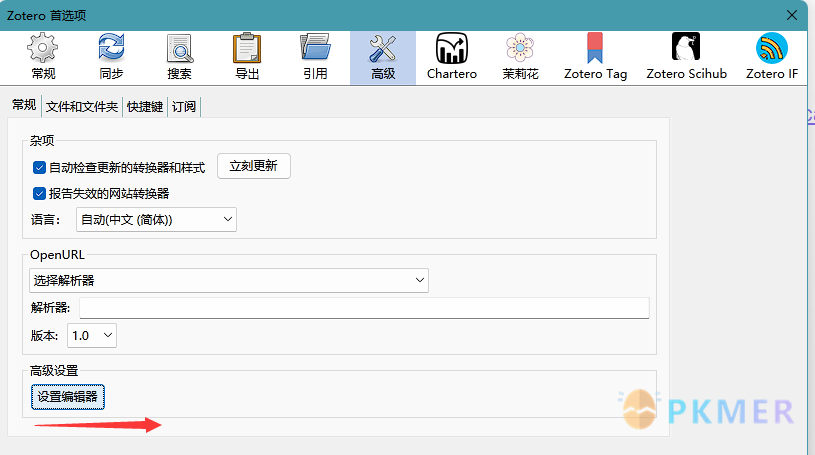Open the 常规 (General) gear preferences pane
The image size is (815, 455).
pos(43,57)
